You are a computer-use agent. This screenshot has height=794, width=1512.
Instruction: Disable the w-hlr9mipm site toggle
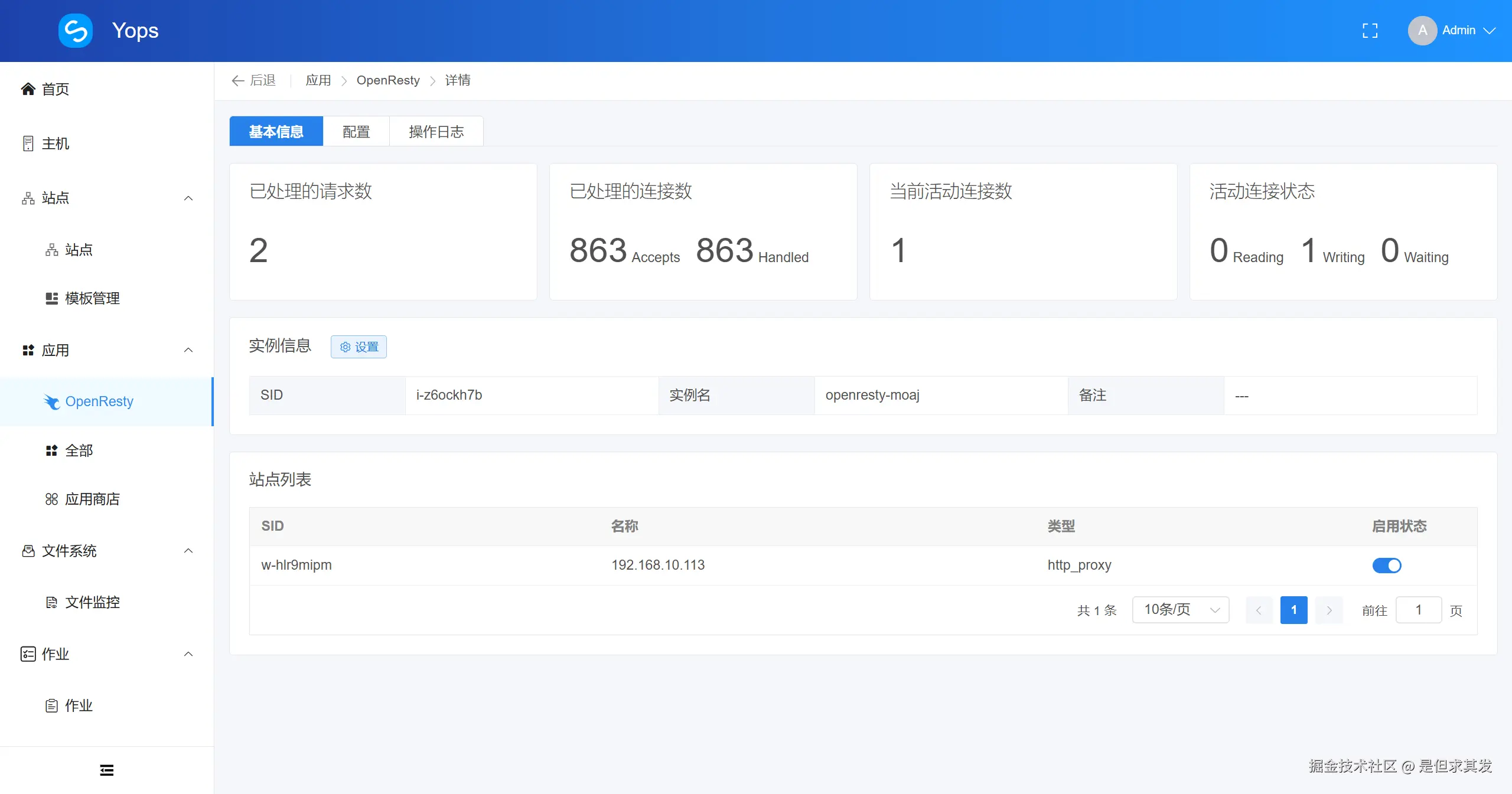click(1387, 565)
